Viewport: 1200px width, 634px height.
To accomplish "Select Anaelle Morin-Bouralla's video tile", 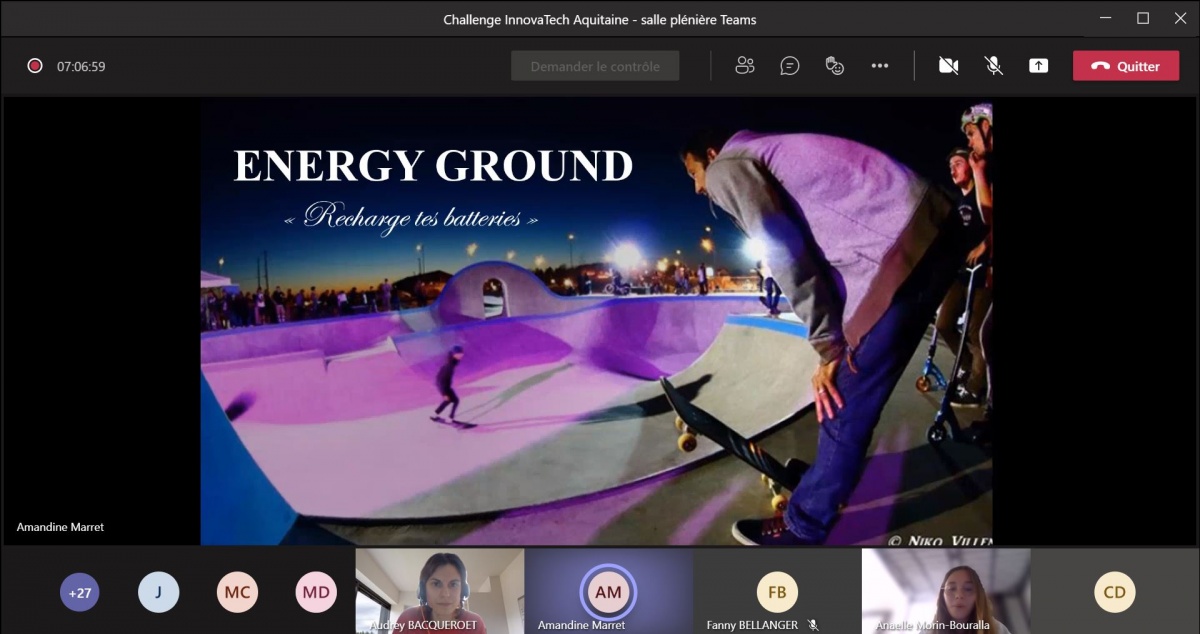I will (945, 588).
